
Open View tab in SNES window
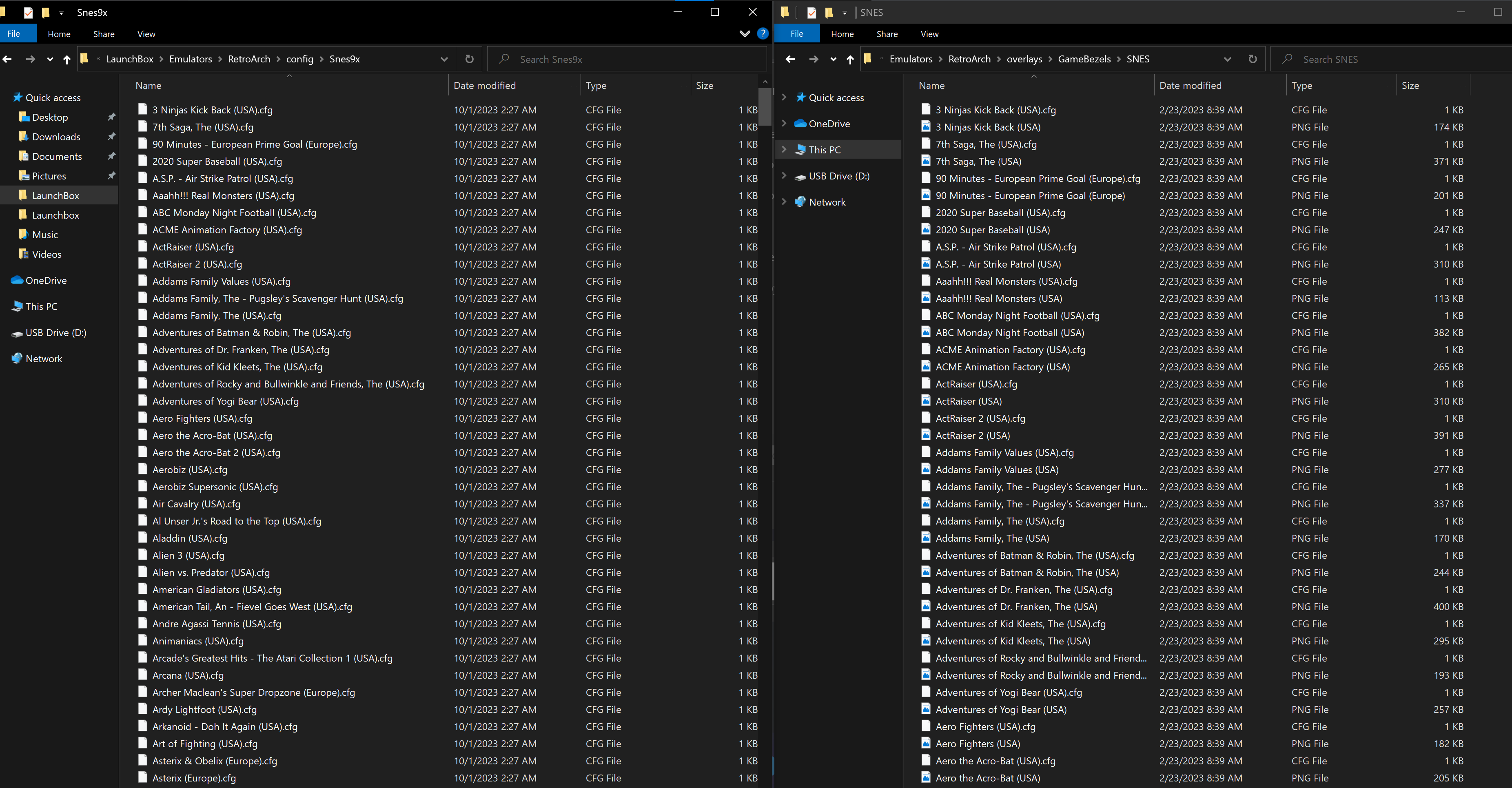point(929,34)
